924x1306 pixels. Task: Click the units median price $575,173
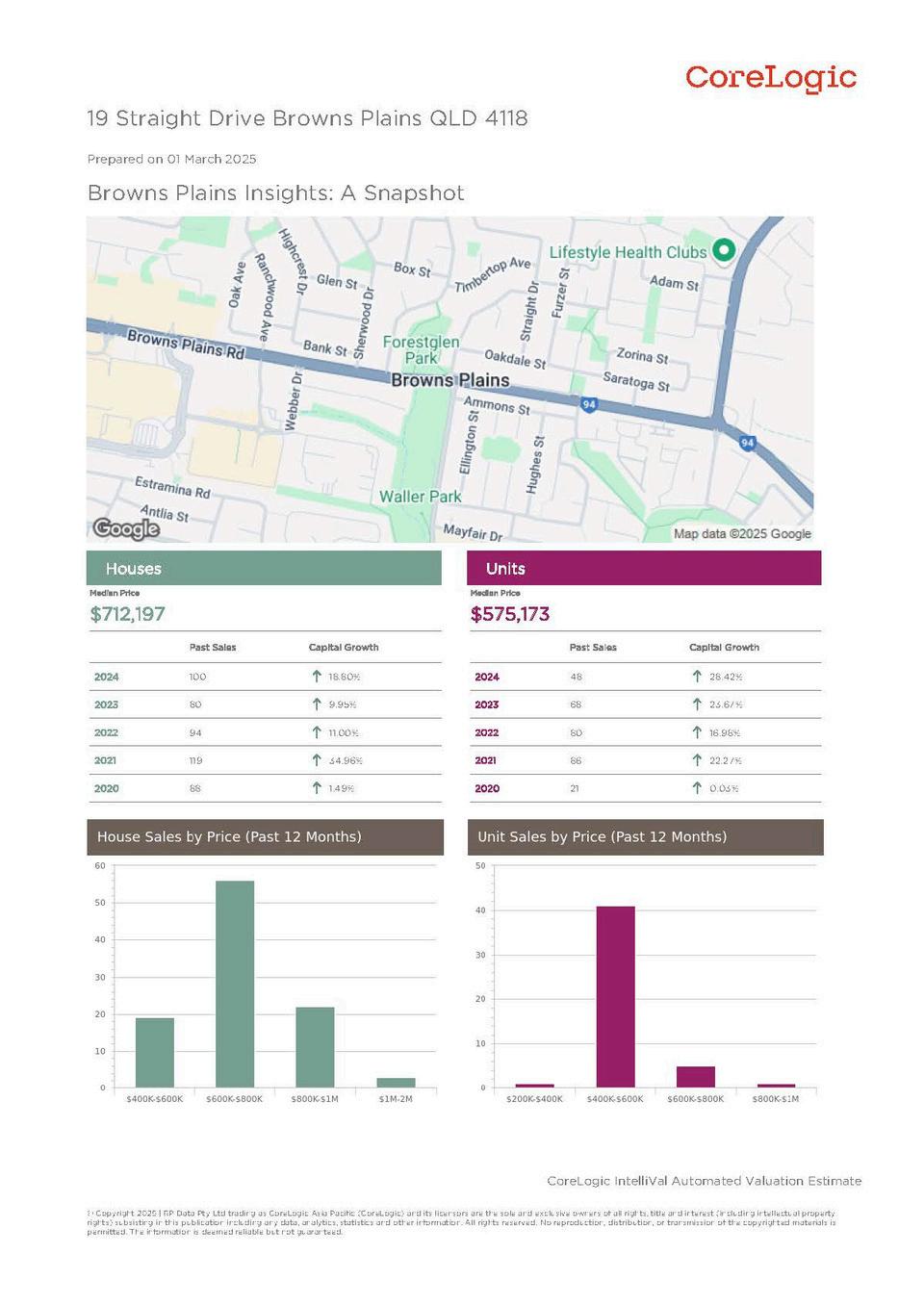click(x=510, y=614)
